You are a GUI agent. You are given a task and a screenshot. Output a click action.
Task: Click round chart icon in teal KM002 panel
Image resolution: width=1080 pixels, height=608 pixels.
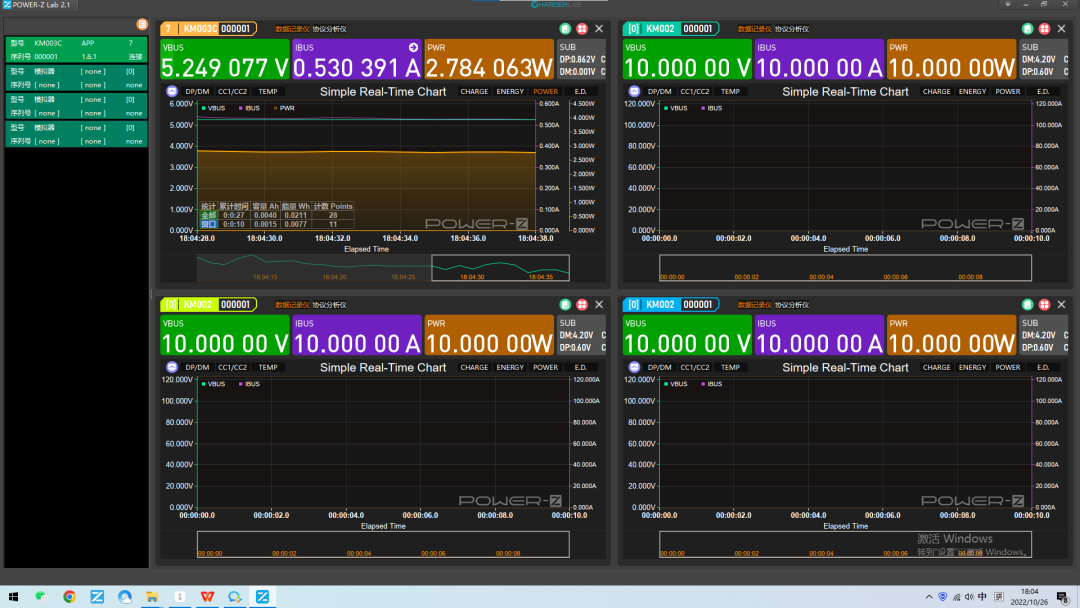634,92
